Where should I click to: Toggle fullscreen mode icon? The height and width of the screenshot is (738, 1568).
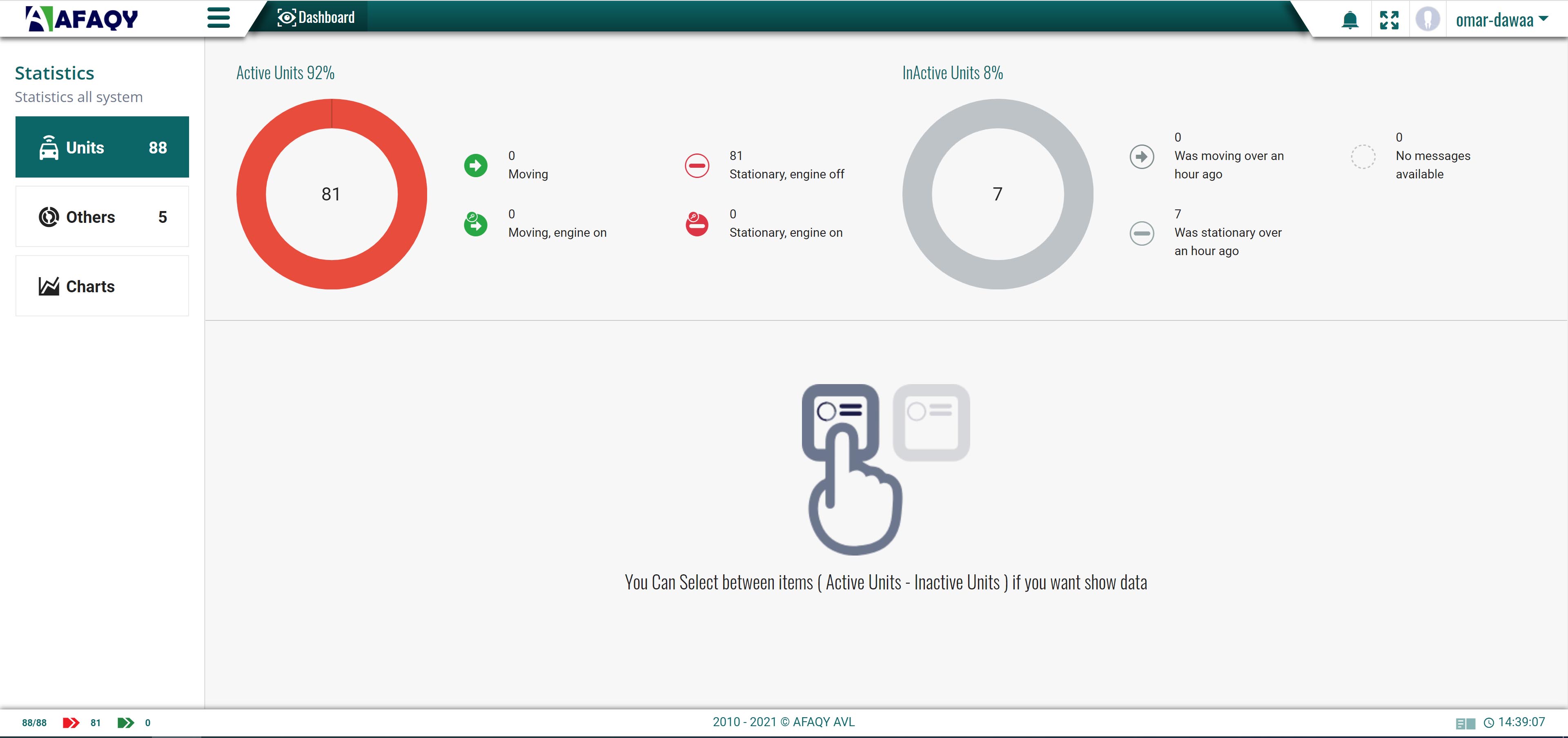pos(1389,20)
